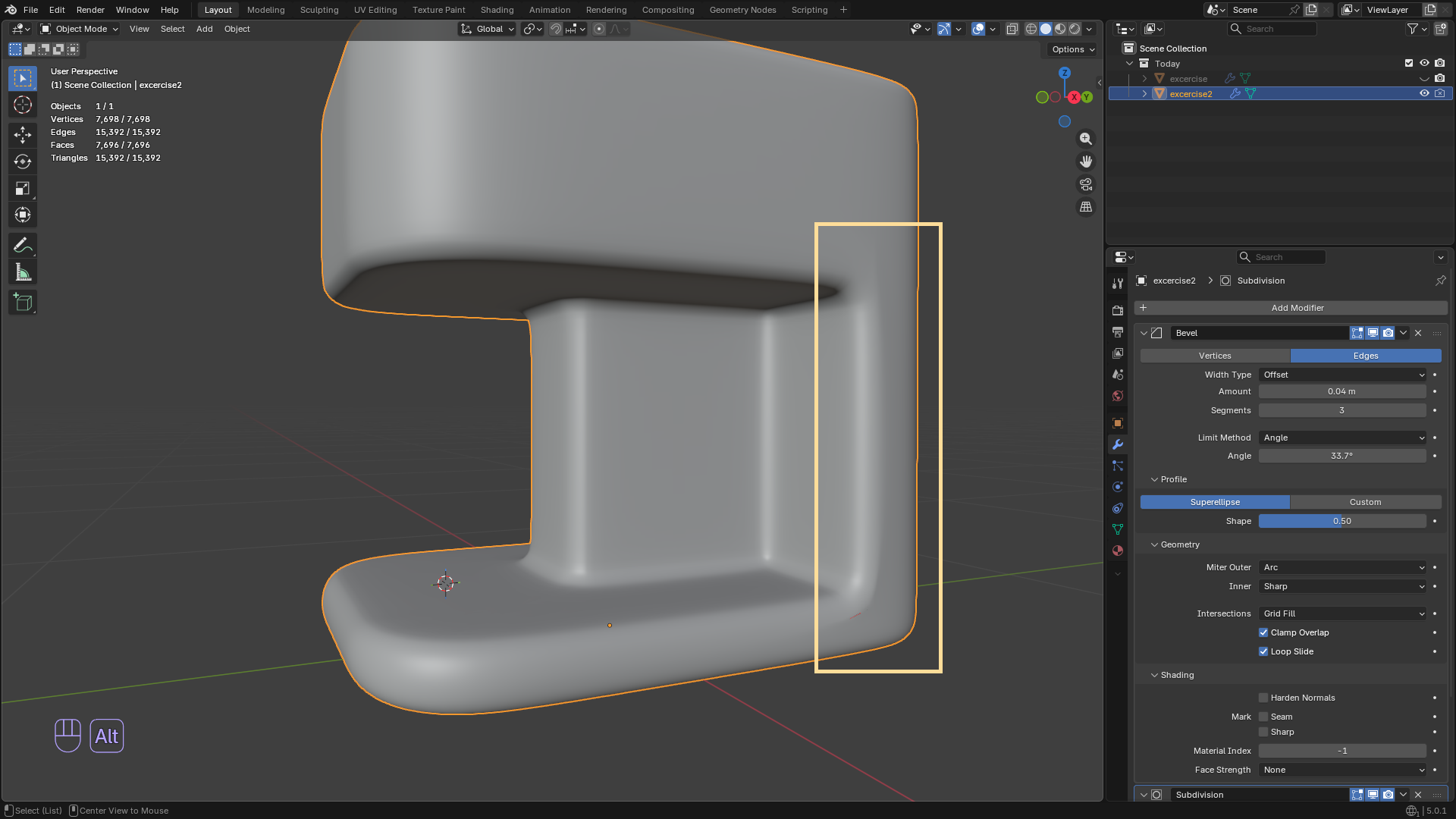Open the Scene properties tab
Viewport: 1456px width, 819px height.
click(x=1118, y=375)
